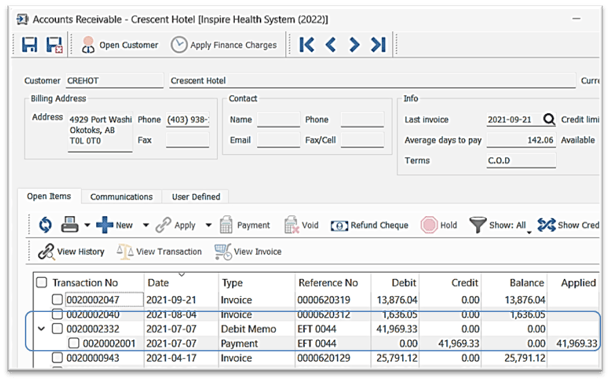Go to first record arrow
The image size is (610, 381).
click(x=307, y=44)
